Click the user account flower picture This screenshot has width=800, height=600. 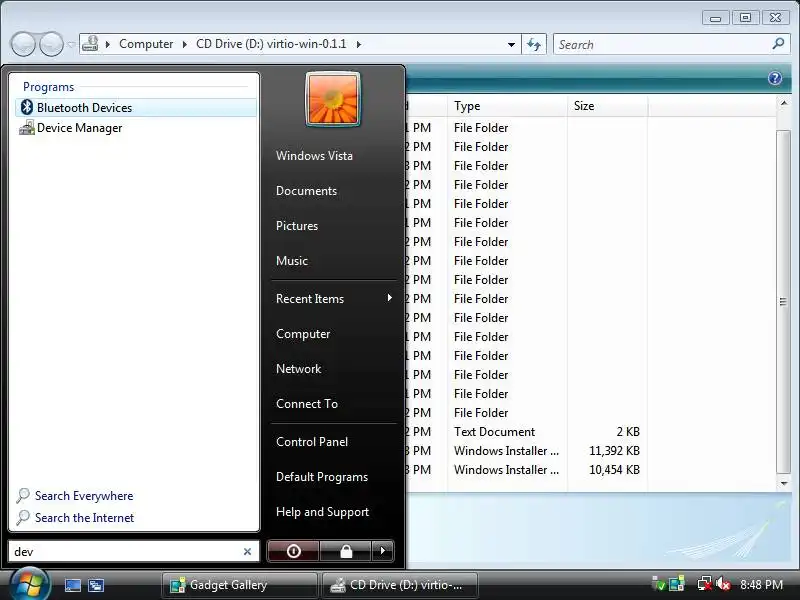[x=333, y=99]
